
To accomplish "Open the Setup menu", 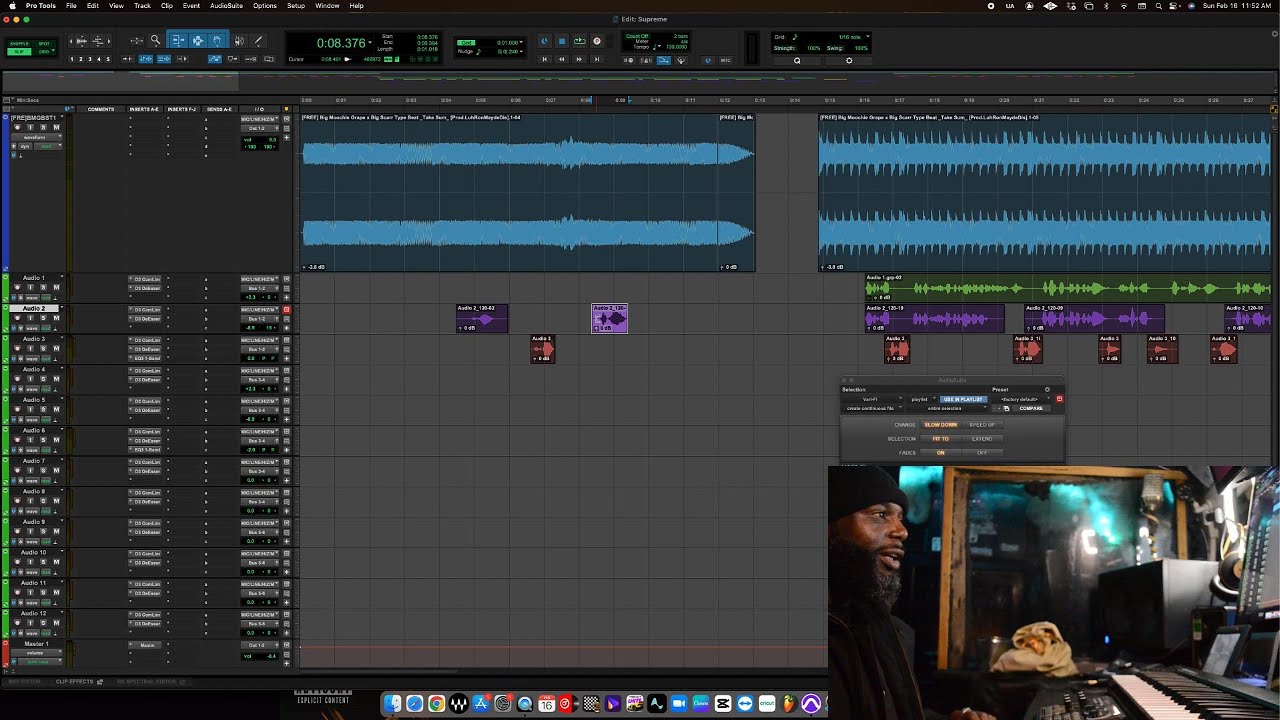I will (296, 6).
